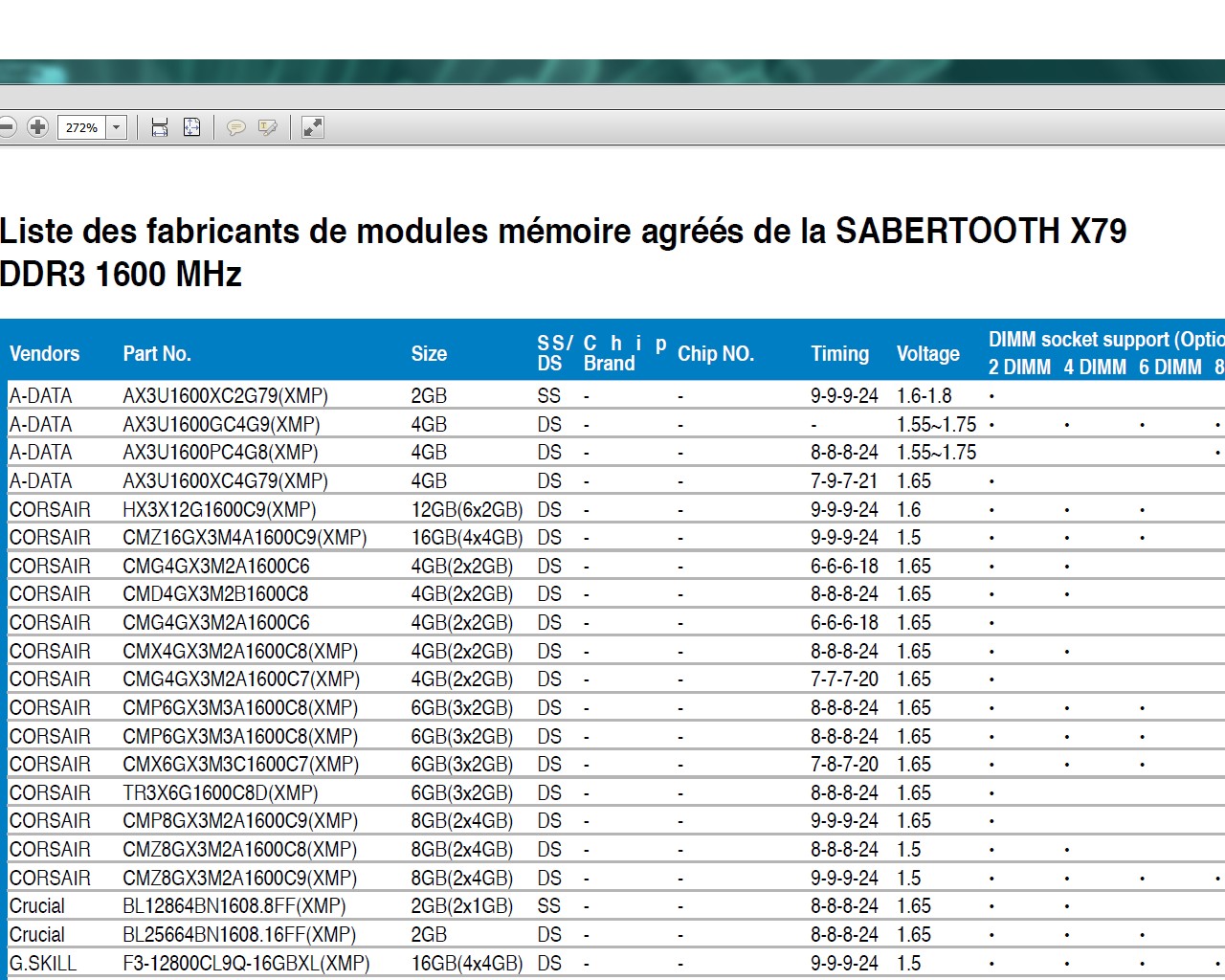This screenshot has height=980, width=1225.
Task: Click the zoom in plus button
Action: 37,126
